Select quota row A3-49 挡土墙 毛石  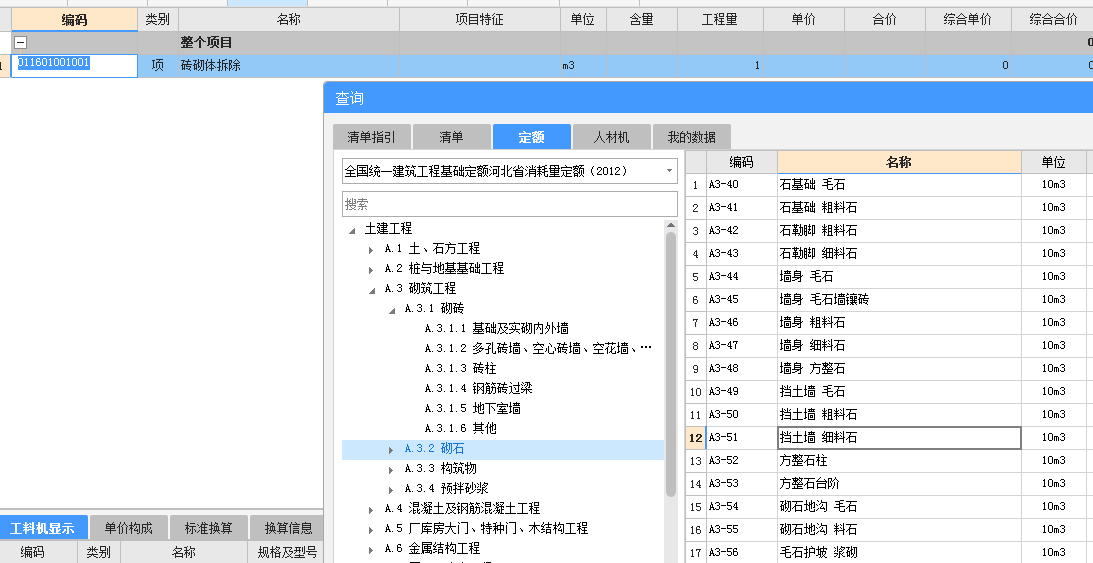click(x=889, y=392)
